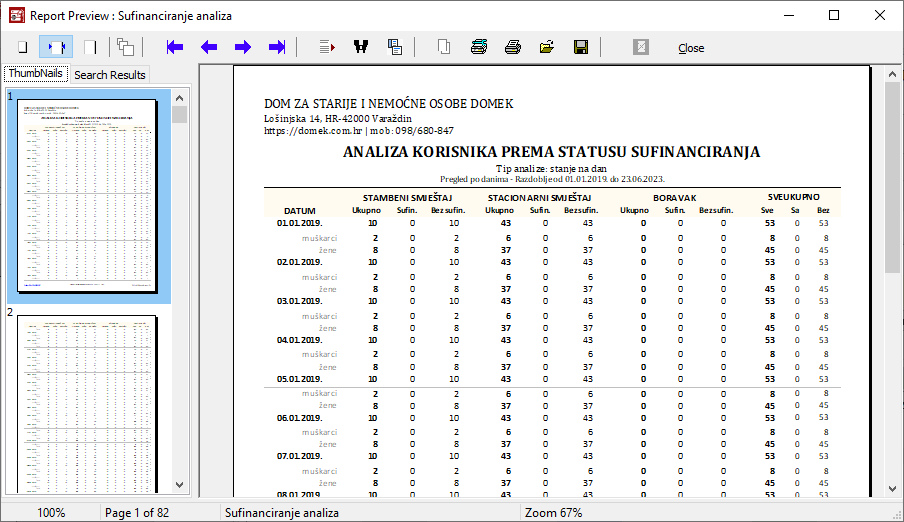Viewport: 904px width, 522px height.
Task: Save report with the floppy disk icon
Action: coord(580,47)
